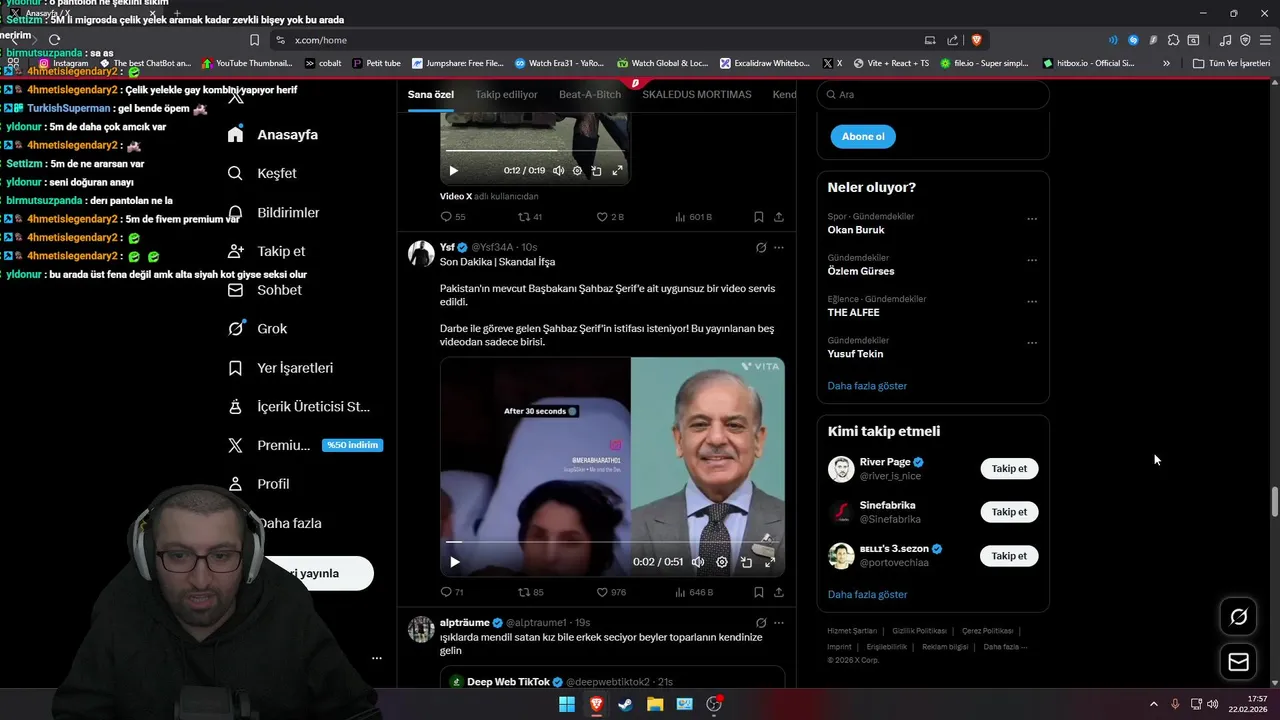
Task: Repost the post with 41 reposts
Action: (530, 217)
